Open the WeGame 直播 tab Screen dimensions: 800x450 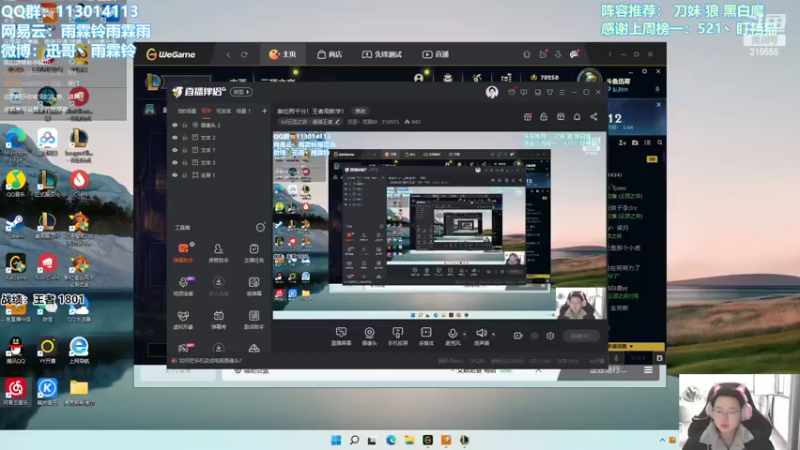pos(435,54)
